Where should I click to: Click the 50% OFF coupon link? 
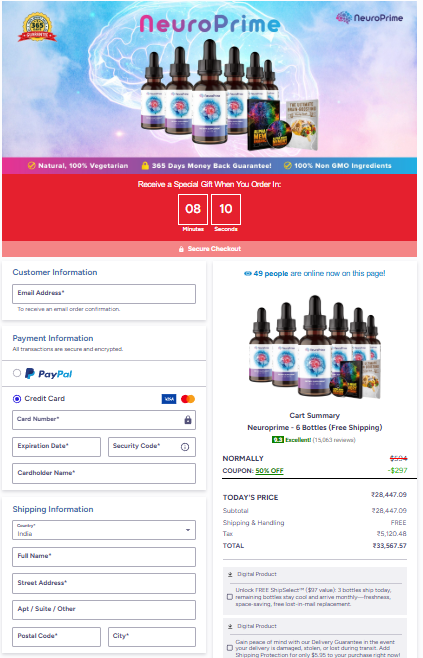[x=269, y=471]
